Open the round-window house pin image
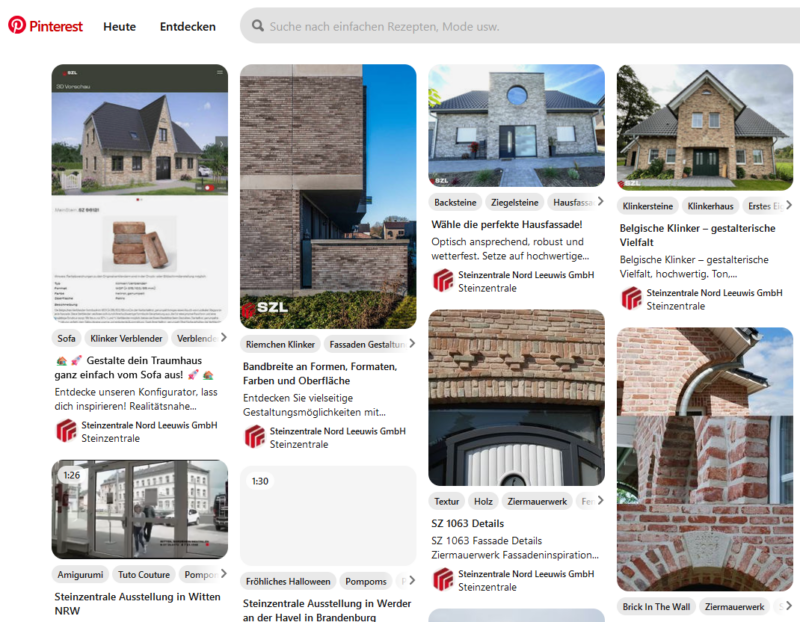This screenshot has width=800, height=622. point(516,126)
